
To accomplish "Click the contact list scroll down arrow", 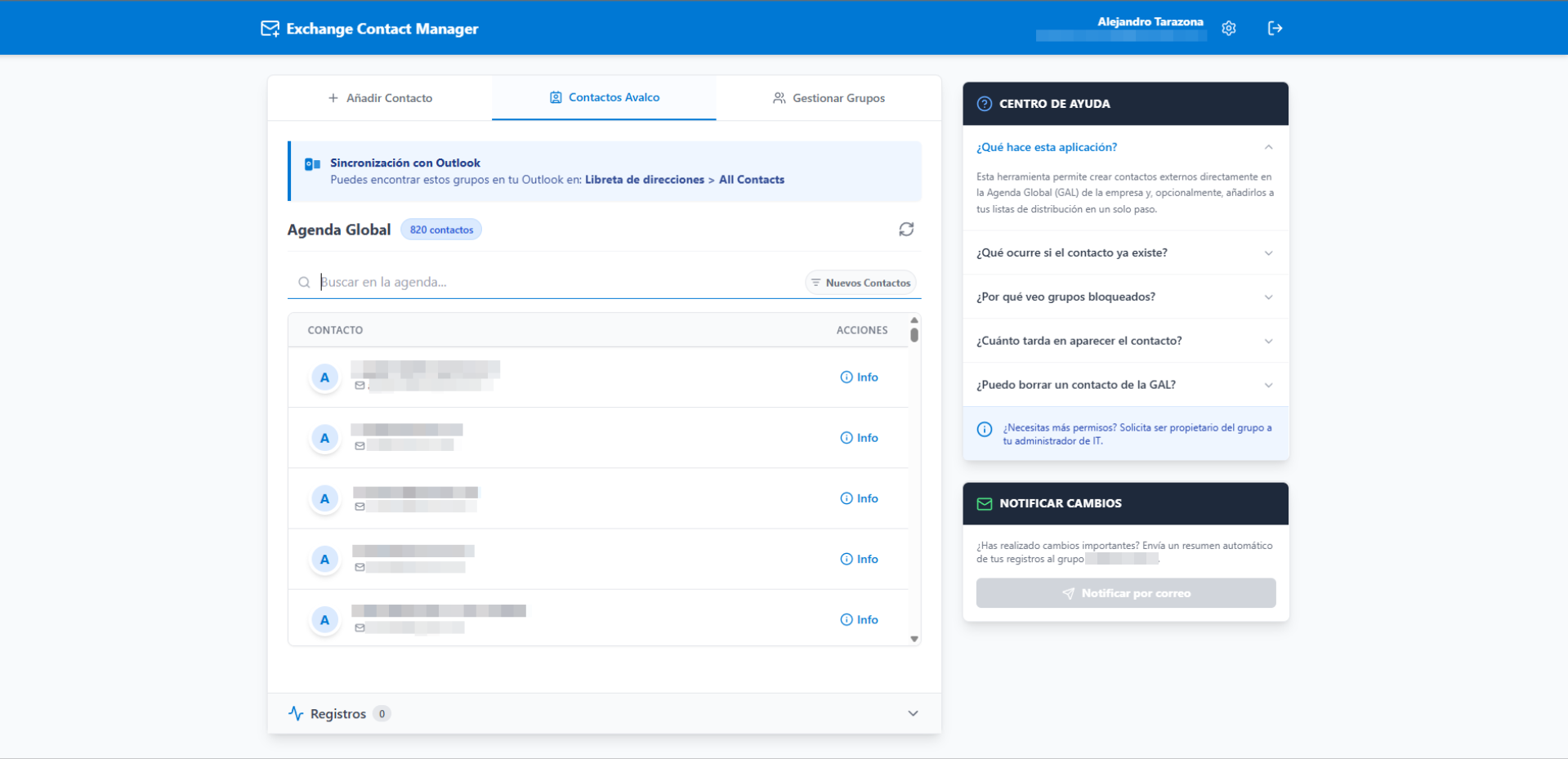I will [914, 639].
